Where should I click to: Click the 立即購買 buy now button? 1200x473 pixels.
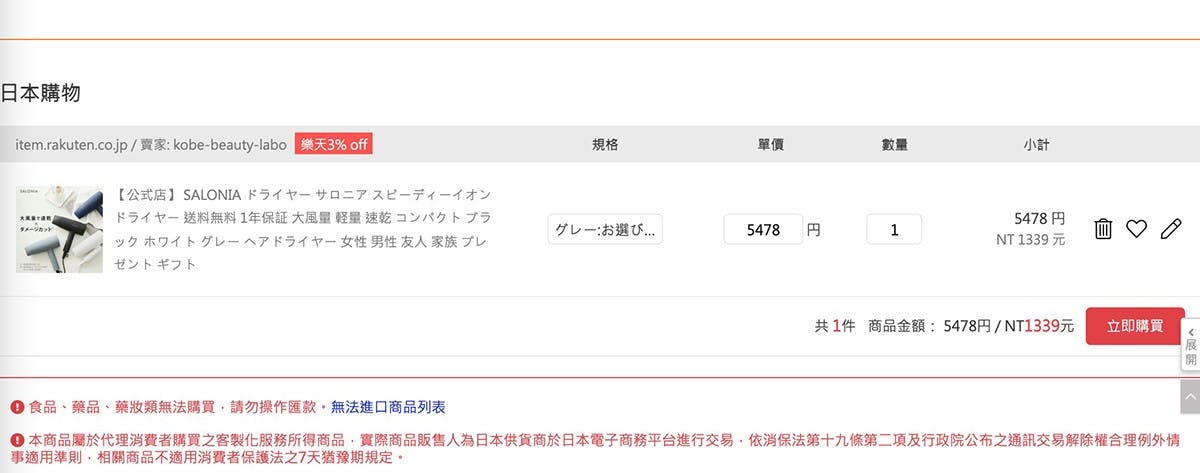(1135, 326)
